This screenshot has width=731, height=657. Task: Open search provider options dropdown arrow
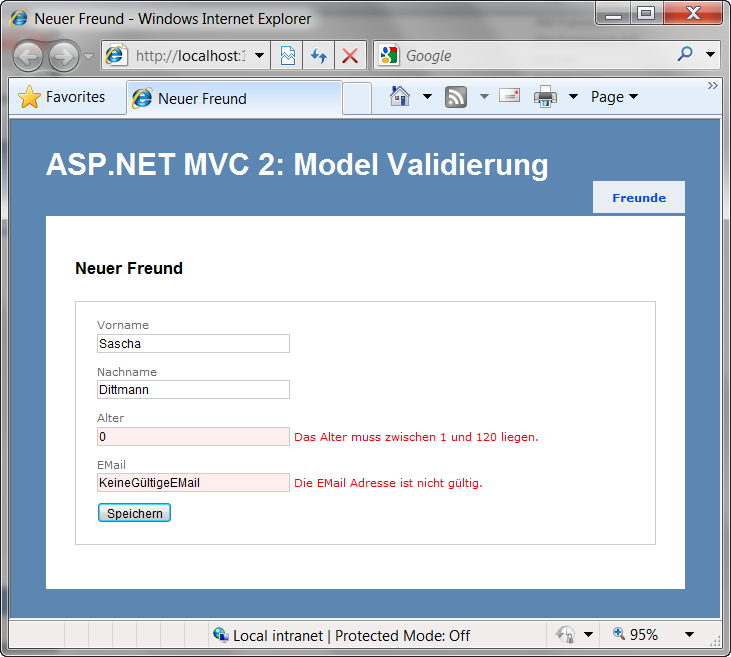point(710,55)
